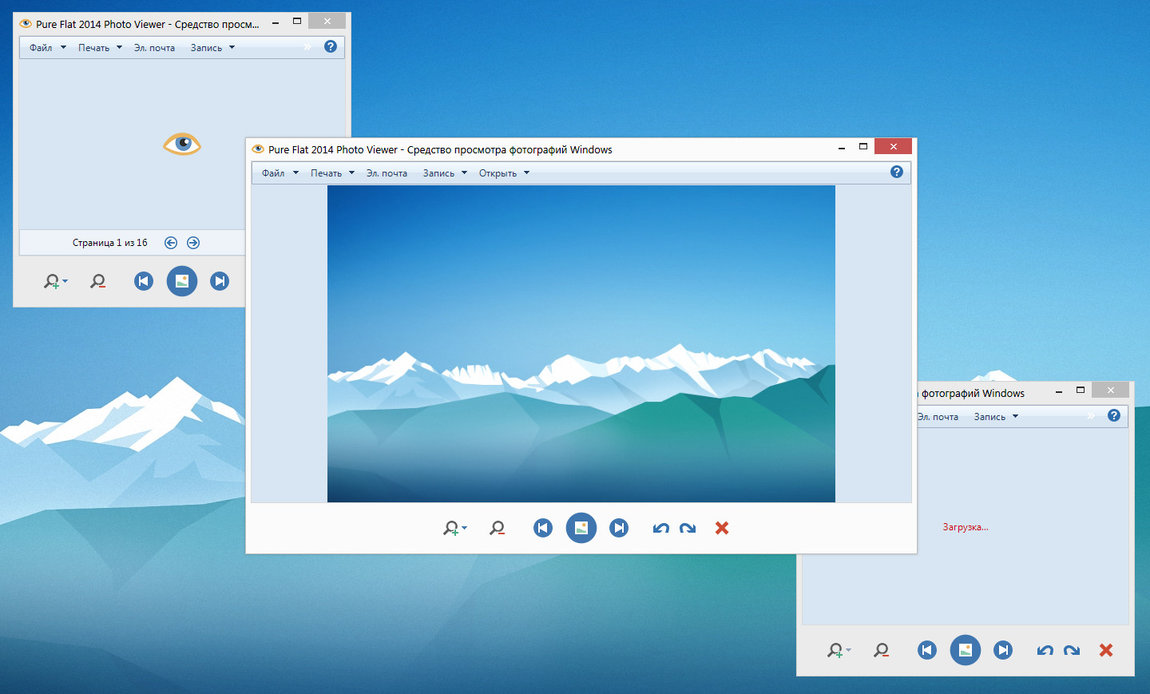Click Эл. почта in center window
This screenshot has width=1150, height=694.
(387, 173)
